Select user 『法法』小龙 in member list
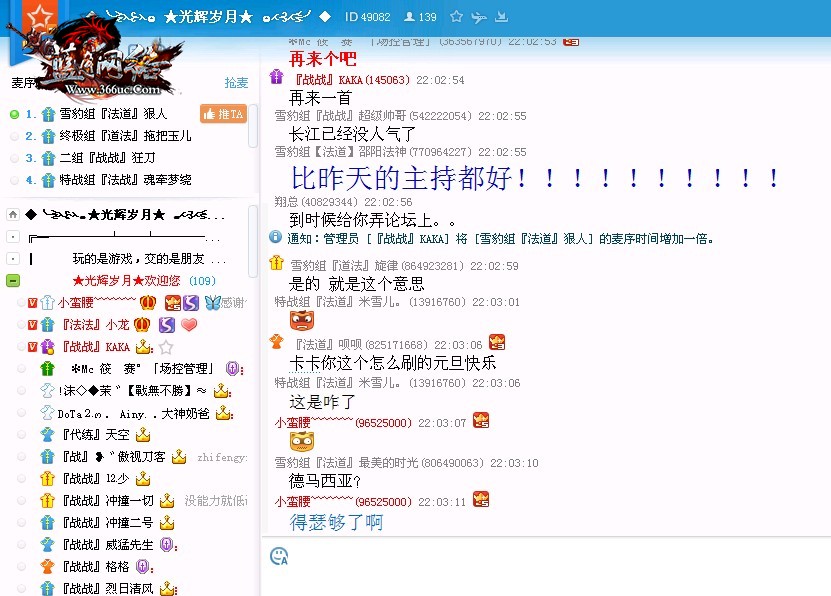 point(94,325)
